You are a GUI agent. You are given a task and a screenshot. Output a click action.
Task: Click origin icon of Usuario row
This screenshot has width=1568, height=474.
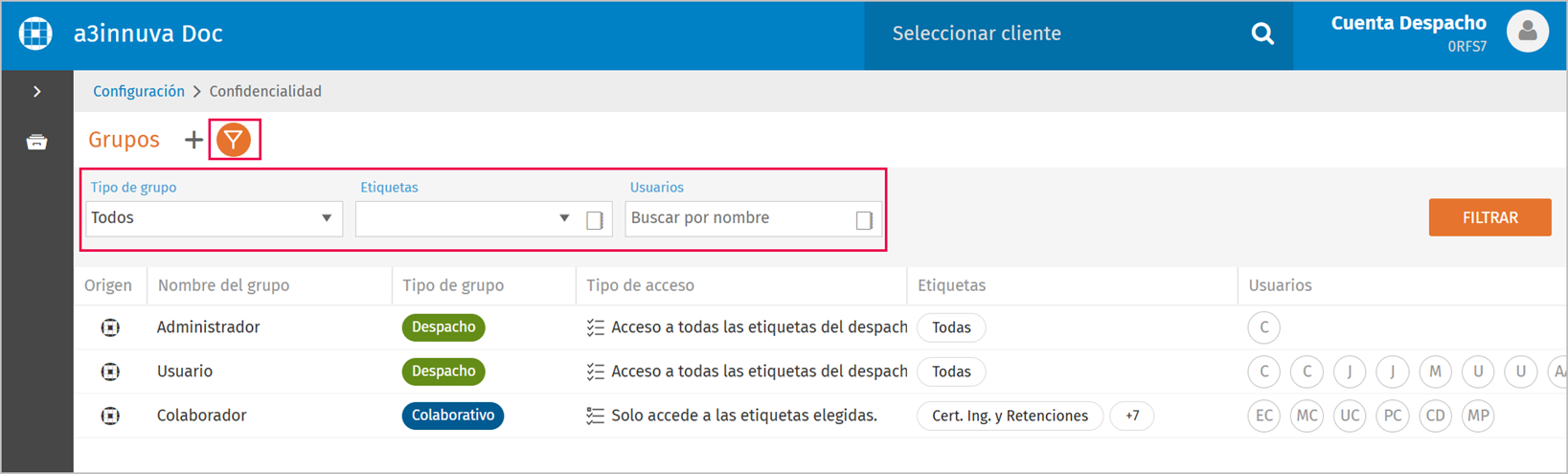click(110, 372)
